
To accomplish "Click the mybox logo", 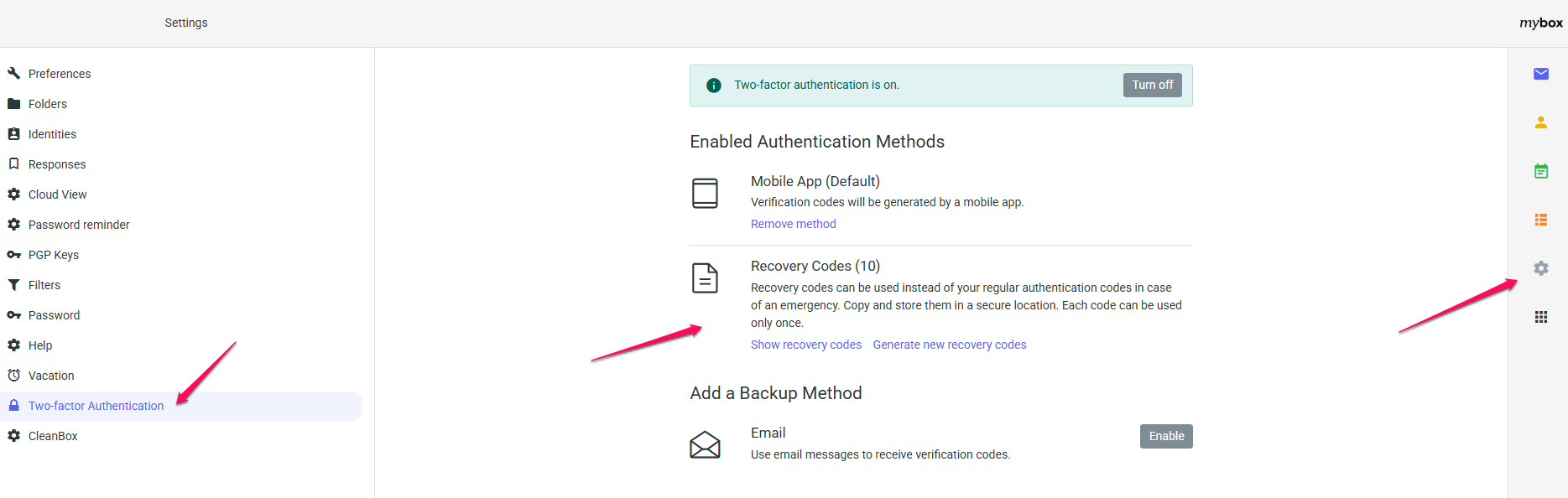I will pos(1541,23).
